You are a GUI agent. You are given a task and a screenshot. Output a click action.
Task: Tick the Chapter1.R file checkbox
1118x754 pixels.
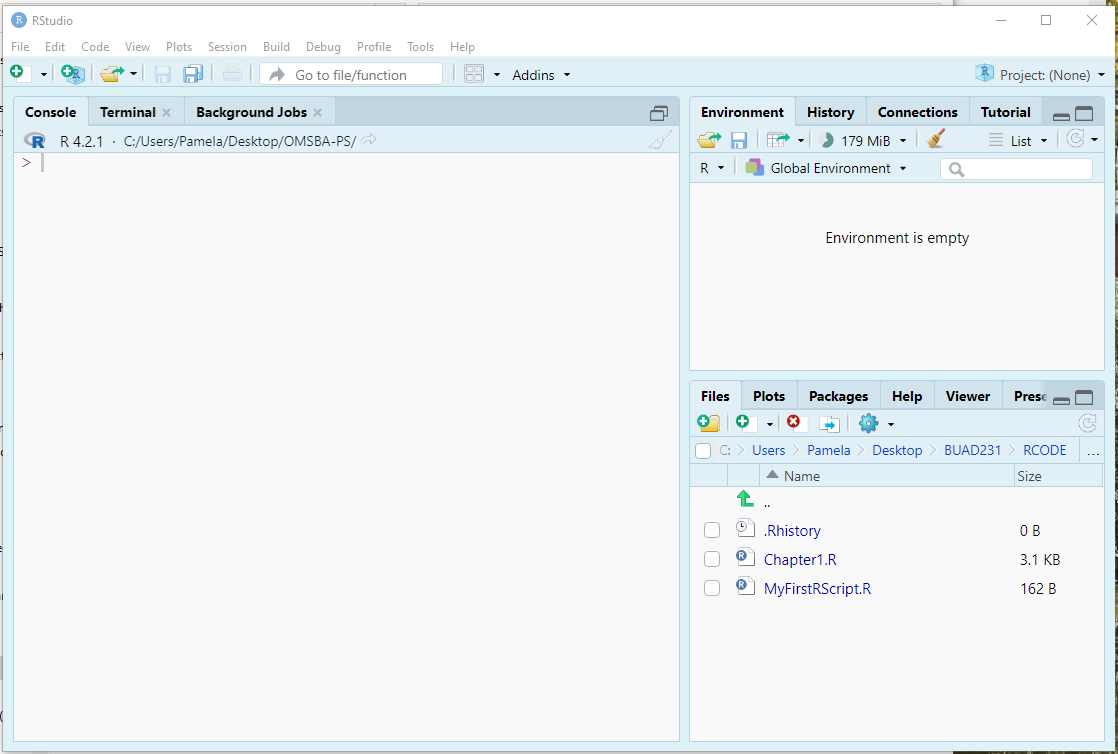tap(712, 559)
